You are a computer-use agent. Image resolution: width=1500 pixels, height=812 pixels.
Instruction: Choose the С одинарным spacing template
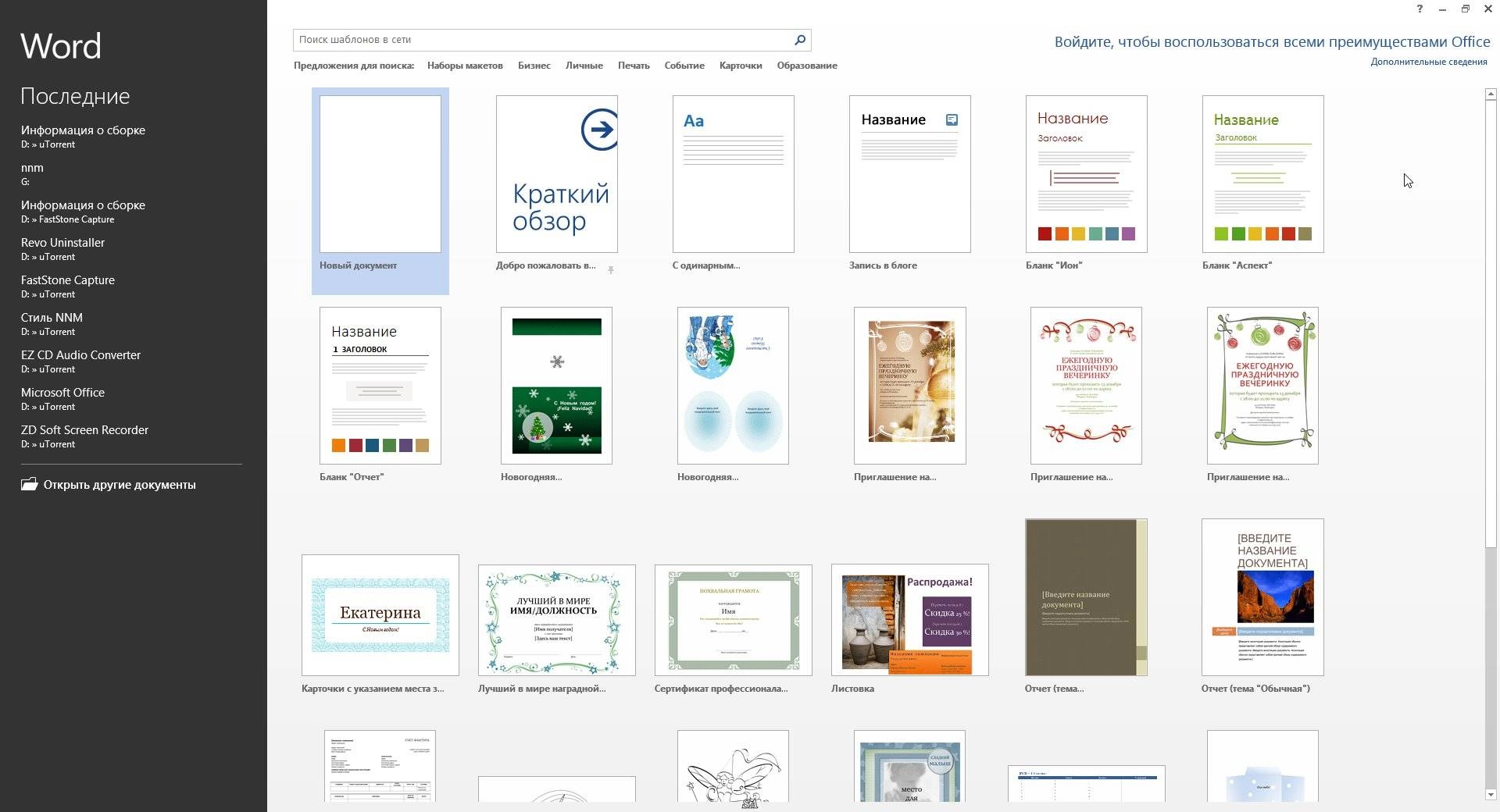pos(734,174)
